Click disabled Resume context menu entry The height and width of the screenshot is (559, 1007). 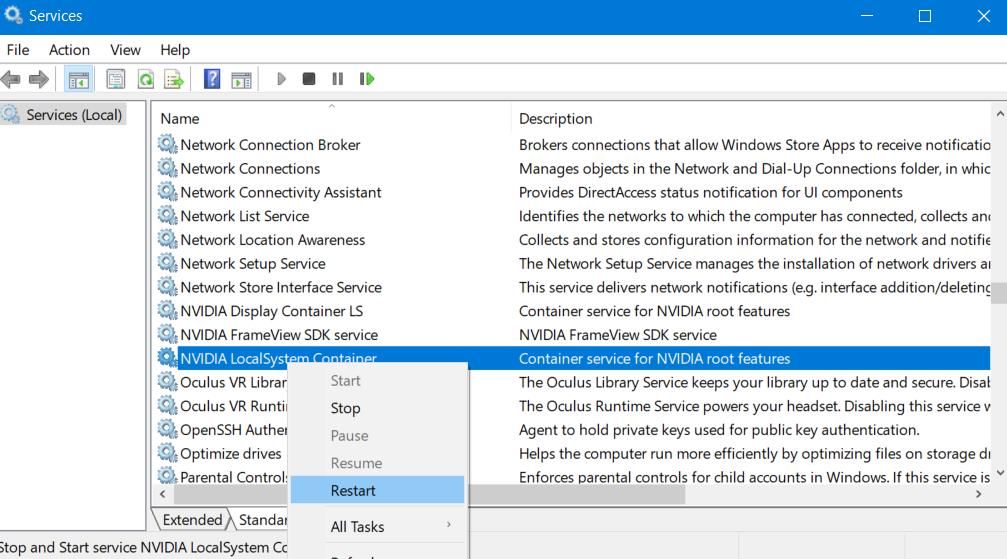[x=377, y=463]
